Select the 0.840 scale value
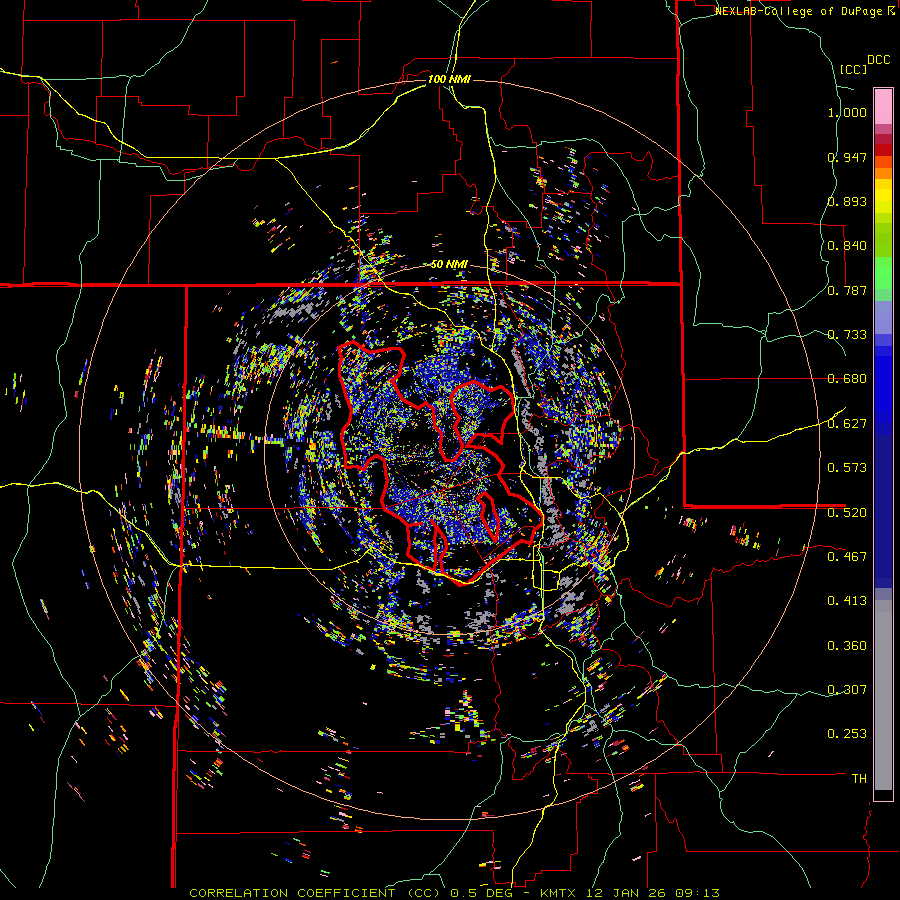The image size is (900, 900). pyautogui.click(x=847, y=246)
